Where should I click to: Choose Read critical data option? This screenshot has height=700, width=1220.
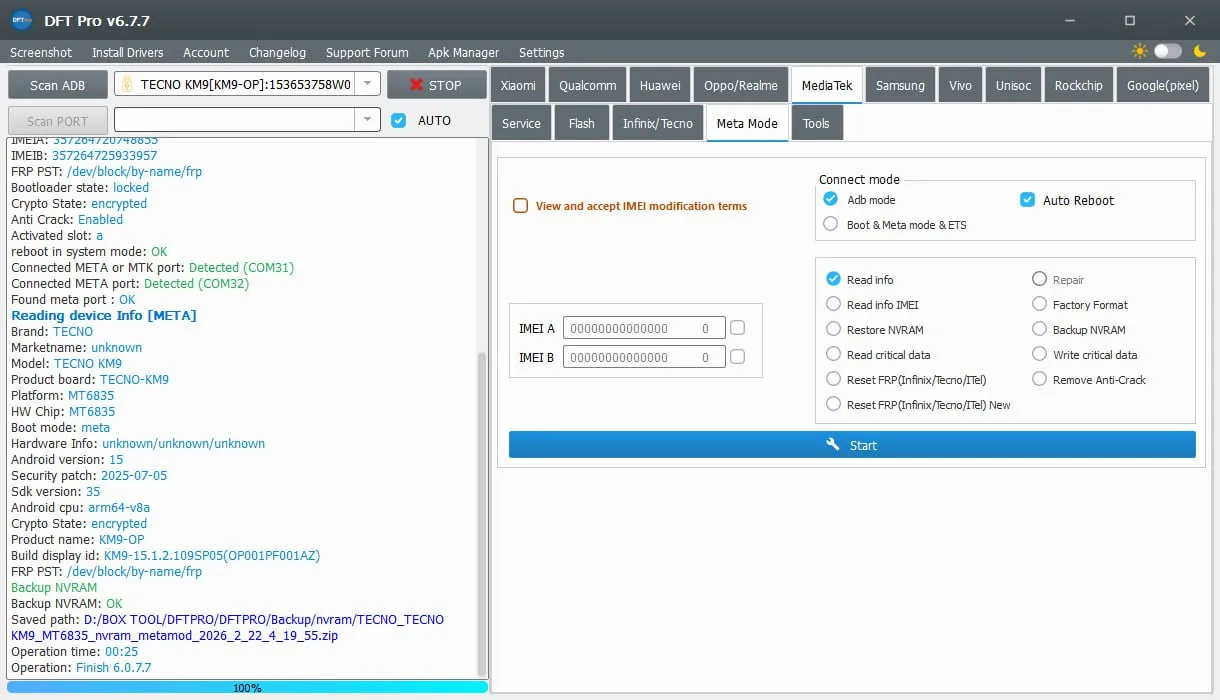tap(833, 354)
